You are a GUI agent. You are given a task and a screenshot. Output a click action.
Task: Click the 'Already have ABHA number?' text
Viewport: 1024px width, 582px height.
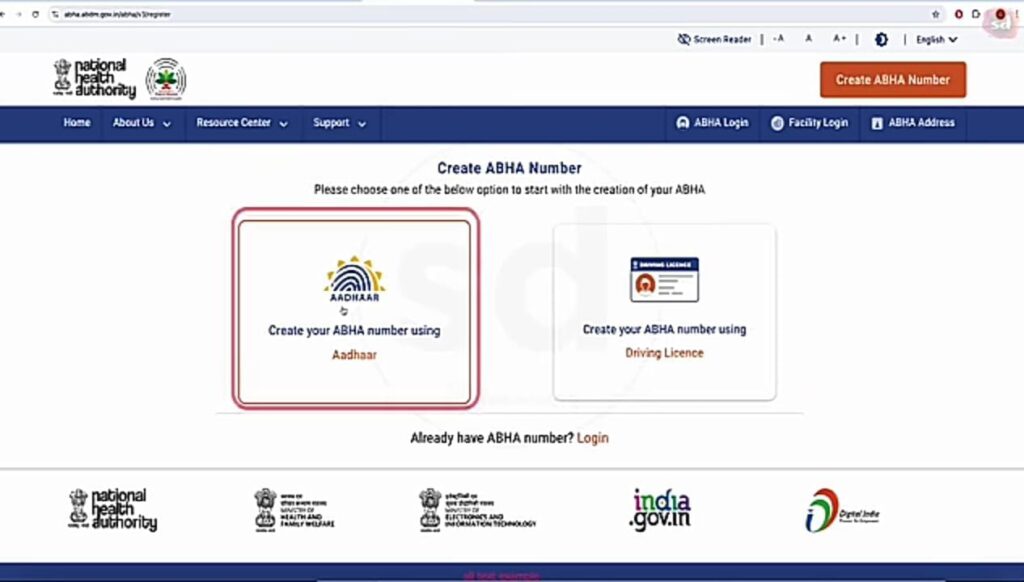(x=492, y=438)
